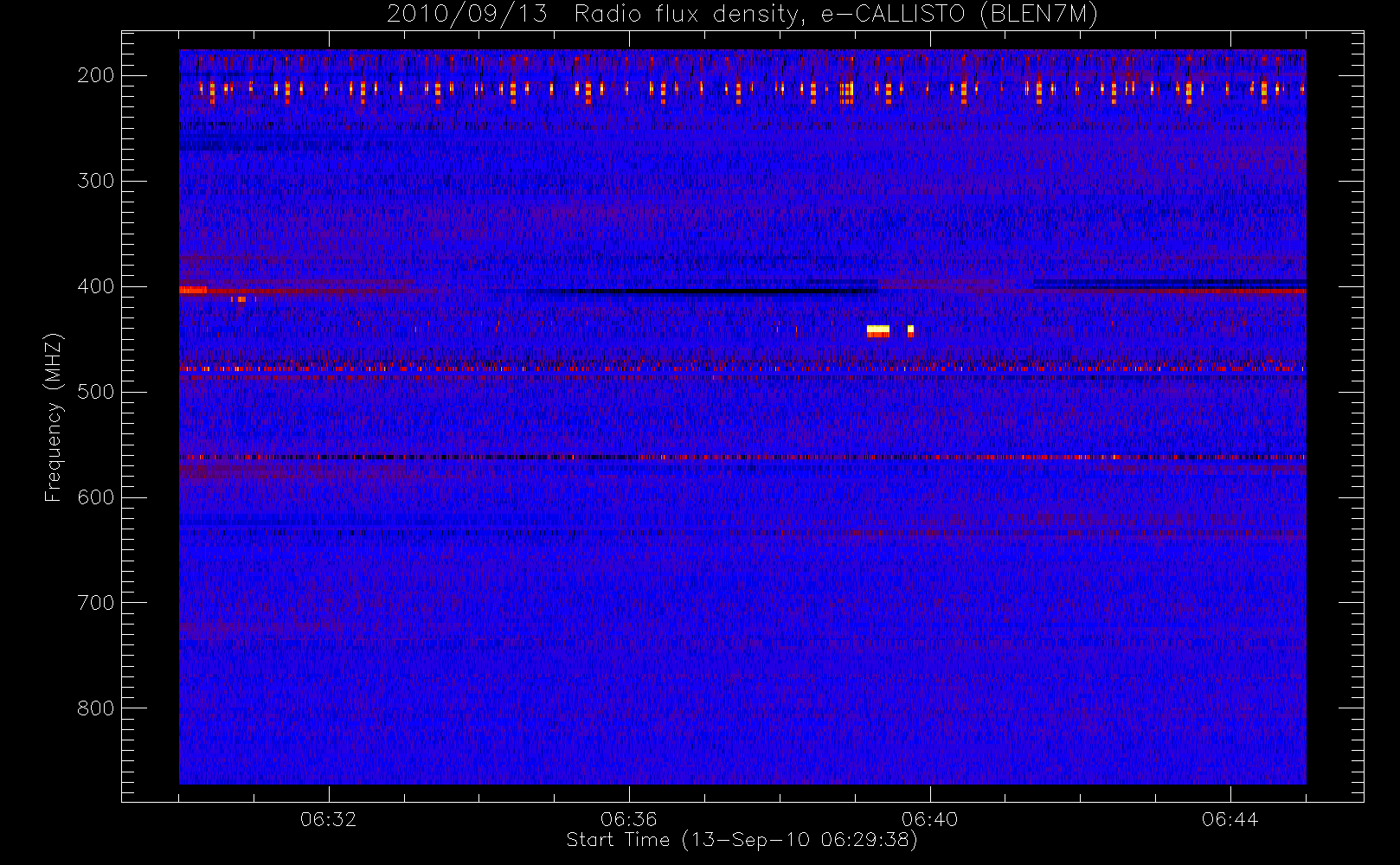Click the 06:32 time tick label
The height and width of the screenshot is (865, 1400).
click(x=328, y=819)
